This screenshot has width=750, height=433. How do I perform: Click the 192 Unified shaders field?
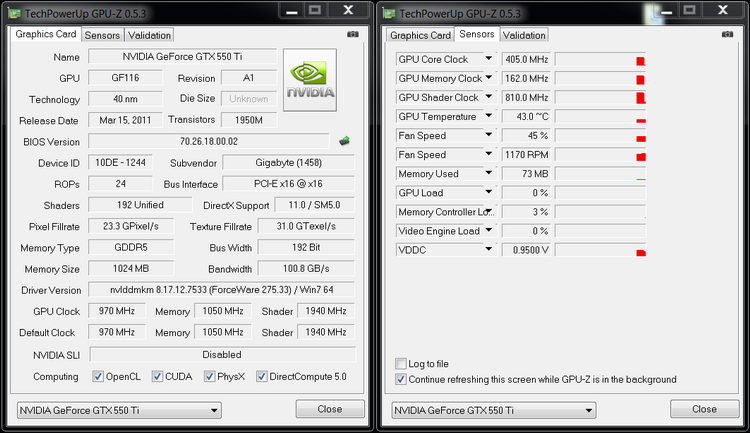click(x=140, y=205)
